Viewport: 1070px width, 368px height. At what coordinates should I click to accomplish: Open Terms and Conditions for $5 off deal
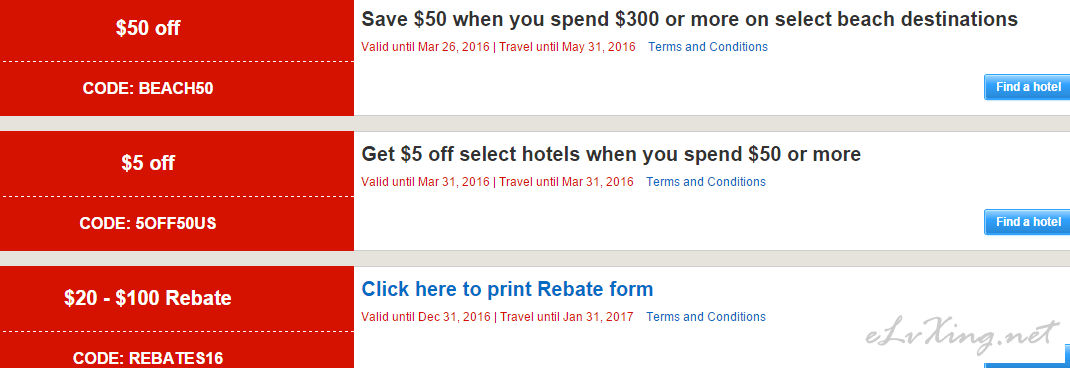[x=706, y=182]
